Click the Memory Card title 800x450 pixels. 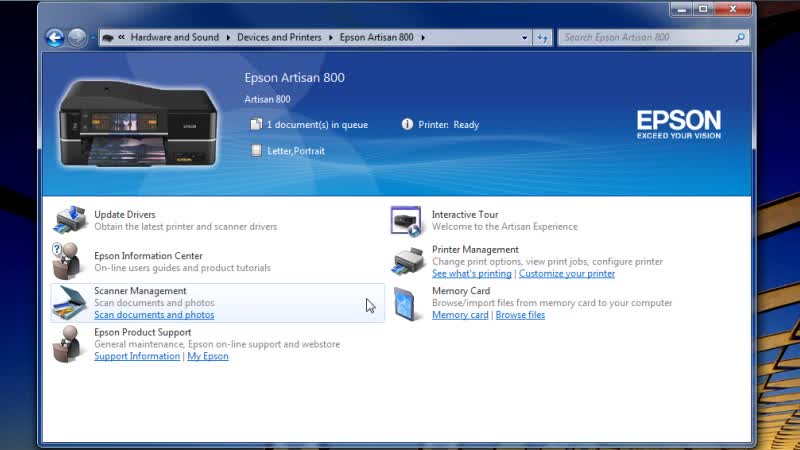point(461,291)
